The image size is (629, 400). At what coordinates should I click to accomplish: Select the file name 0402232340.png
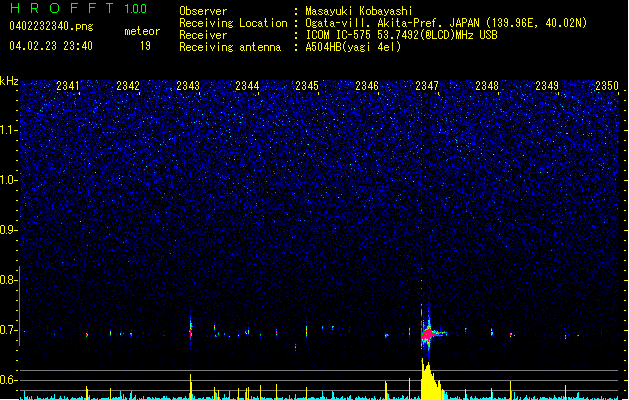pos(51,26)
